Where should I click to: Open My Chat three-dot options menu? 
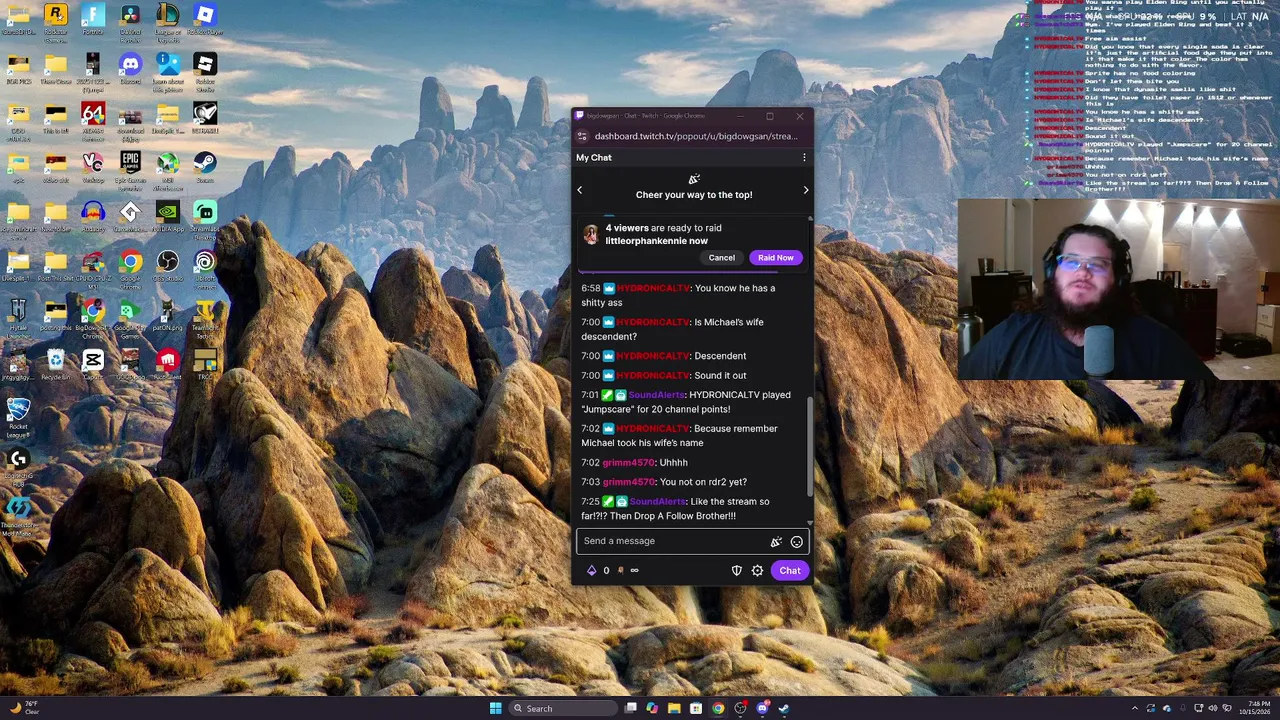click(804, 158)
